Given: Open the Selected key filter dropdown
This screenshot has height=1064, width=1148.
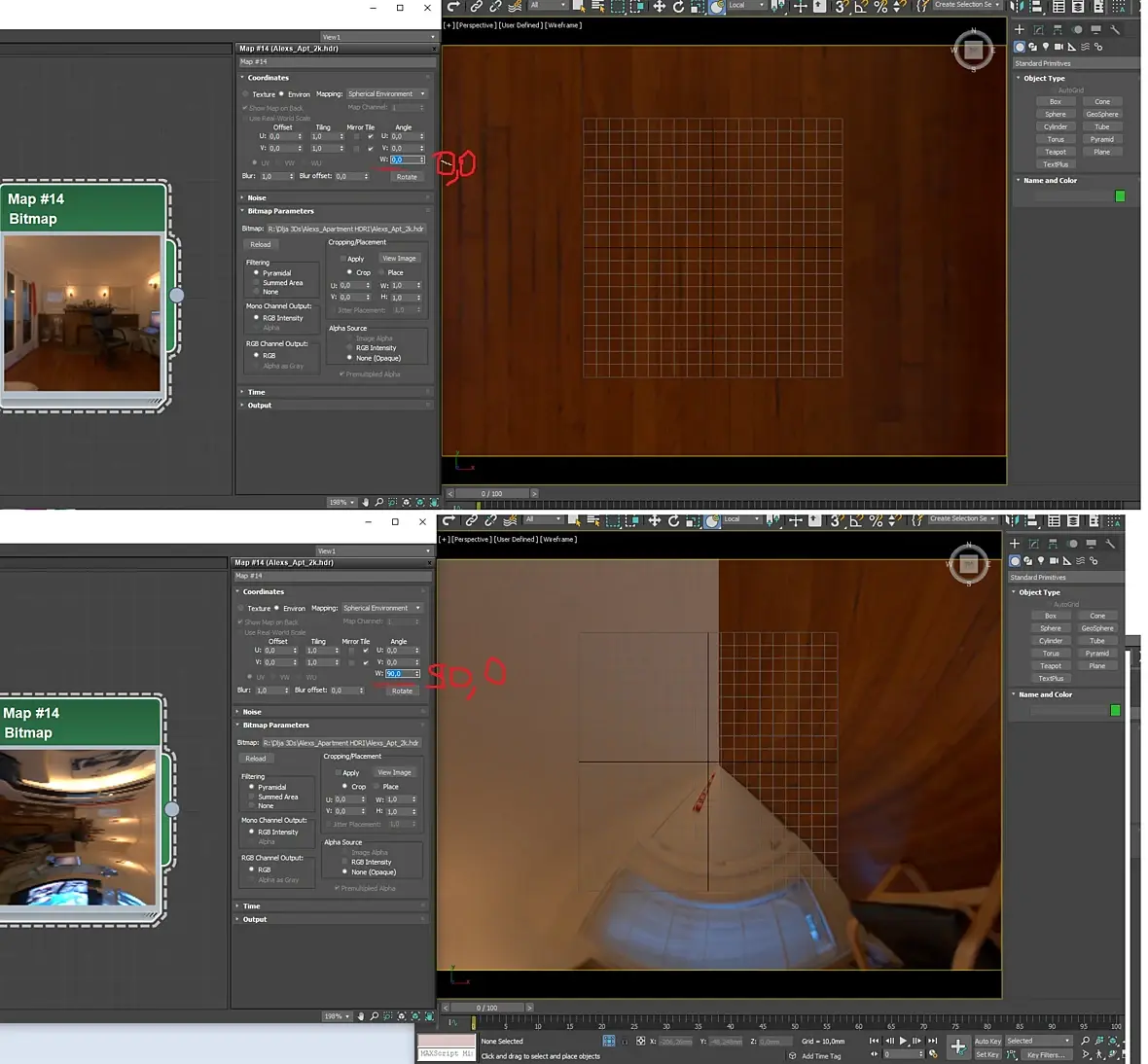Looking at the screenshot, I should click(x=1039, y=1041).
